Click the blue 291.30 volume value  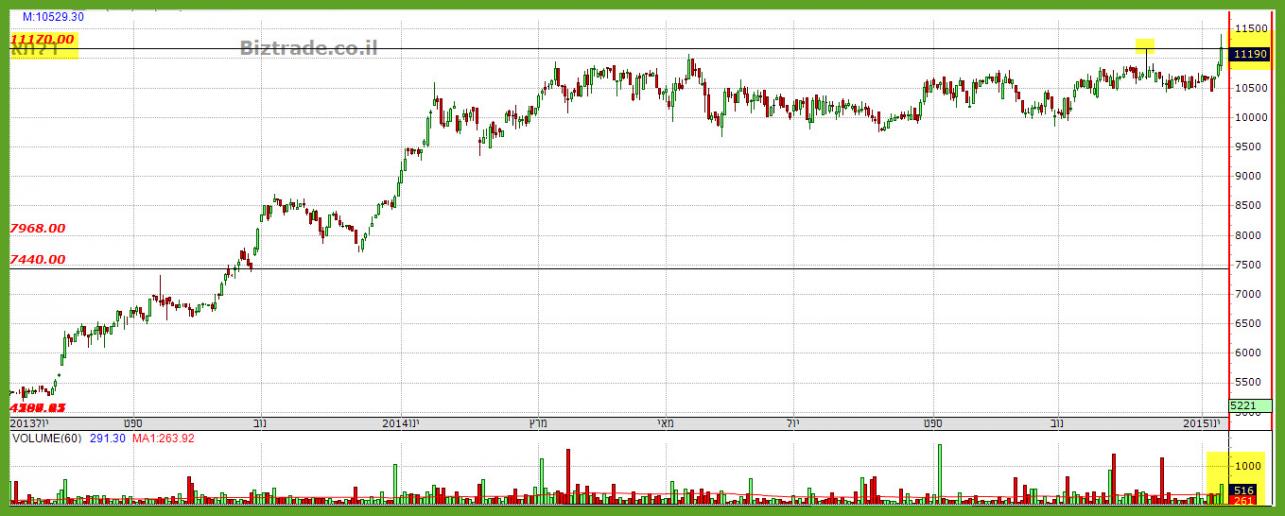tap(110, 439)
